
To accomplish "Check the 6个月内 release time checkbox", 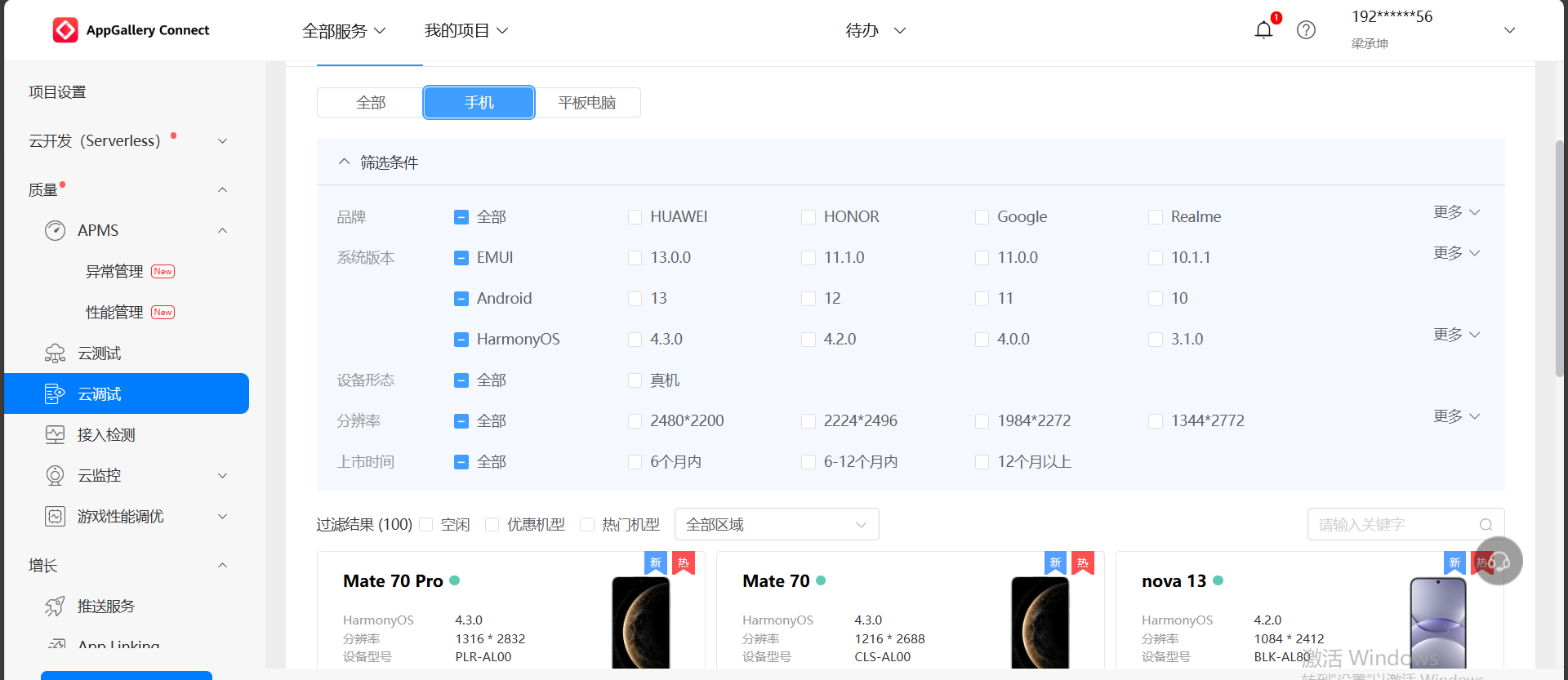I will click(635, 462).
